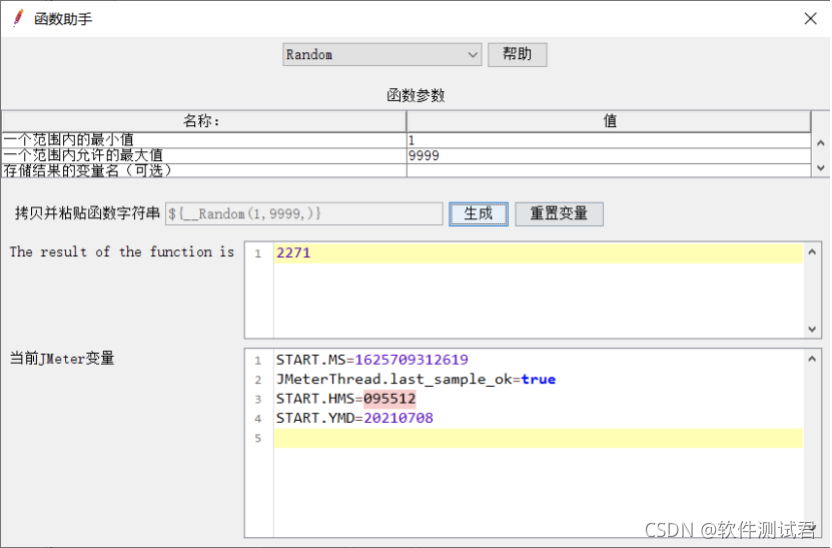Click scroll up arrow in JMeter variables box

[x=812, y=359]
